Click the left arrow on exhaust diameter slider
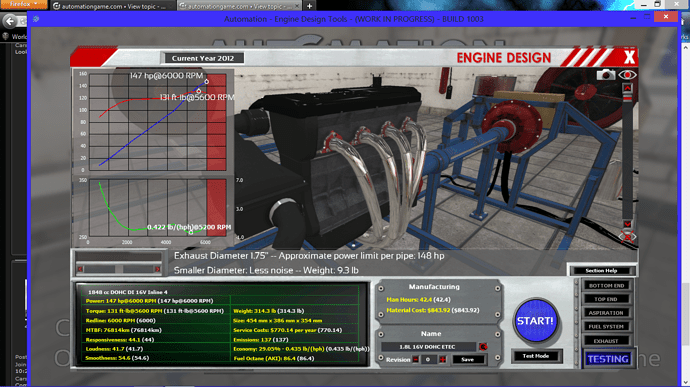Screen dimensions: 690x387 (81, 269)
